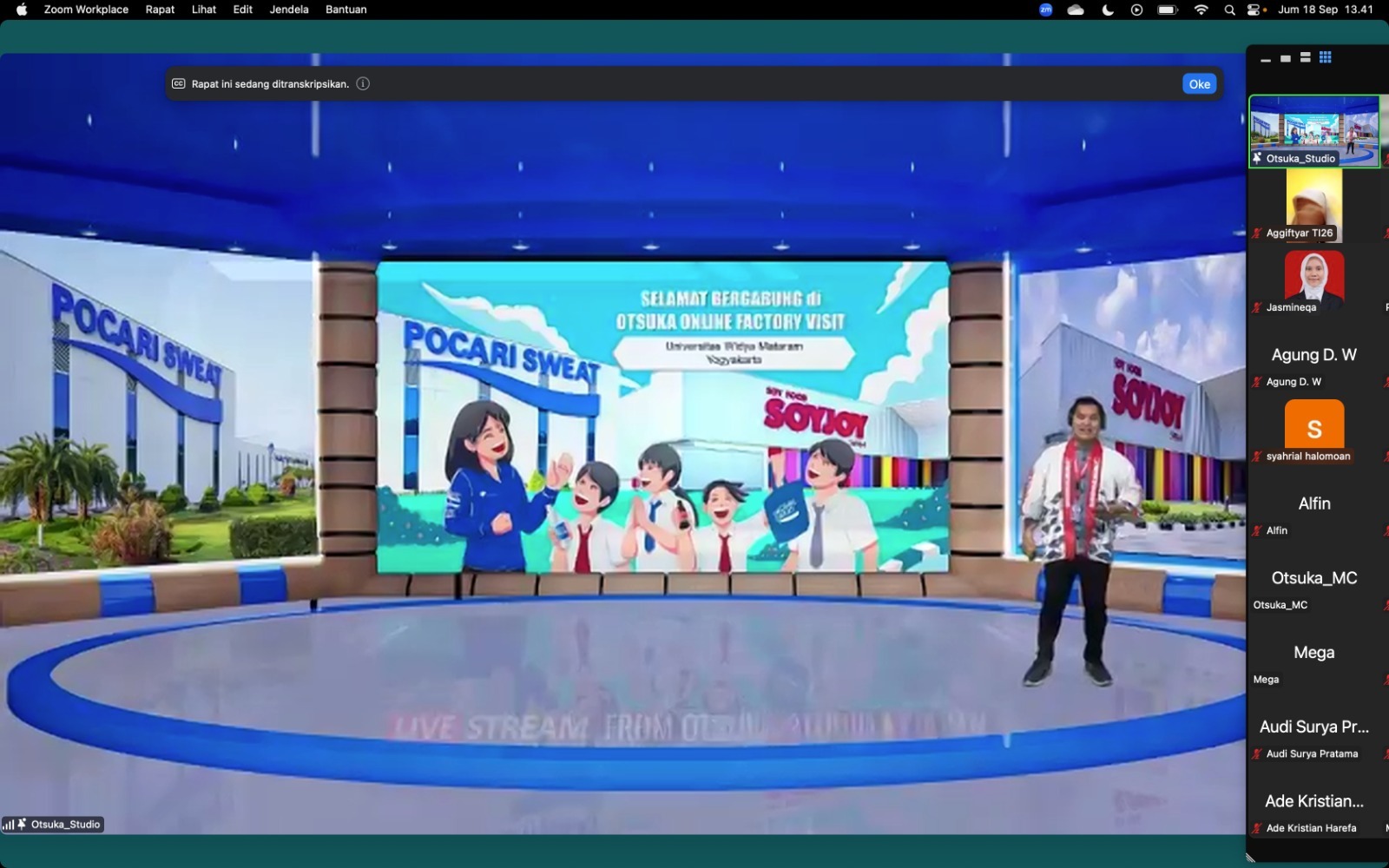The height and width of the screenshot is (868, 1389).
Task: Show only the active speaker thumbnail
Action: [1286, 59]
